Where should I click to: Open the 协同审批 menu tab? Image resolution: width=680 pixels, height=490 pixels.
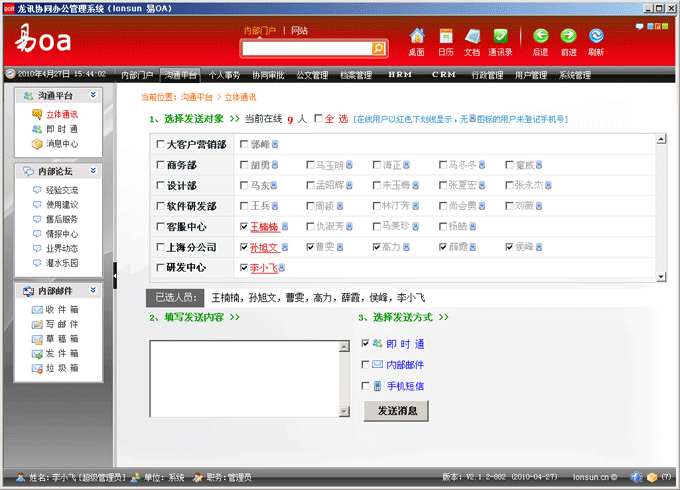(268, 75)
